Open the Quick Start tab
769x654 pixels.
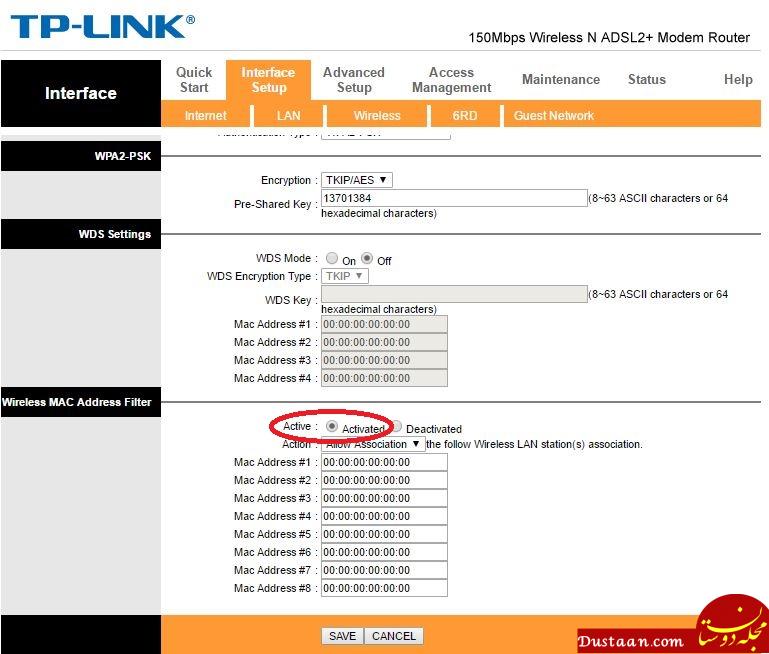click(193, 79)
